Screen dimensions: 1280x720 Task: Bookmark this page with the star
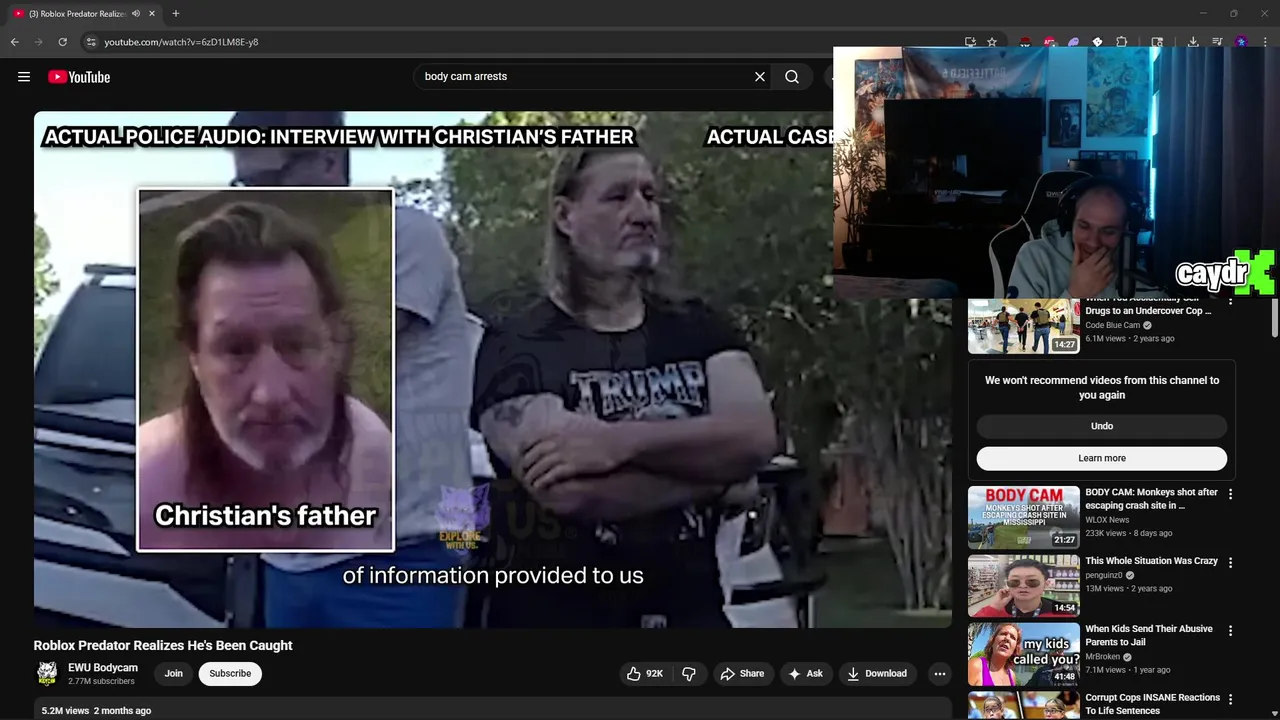tap(992, 42)
